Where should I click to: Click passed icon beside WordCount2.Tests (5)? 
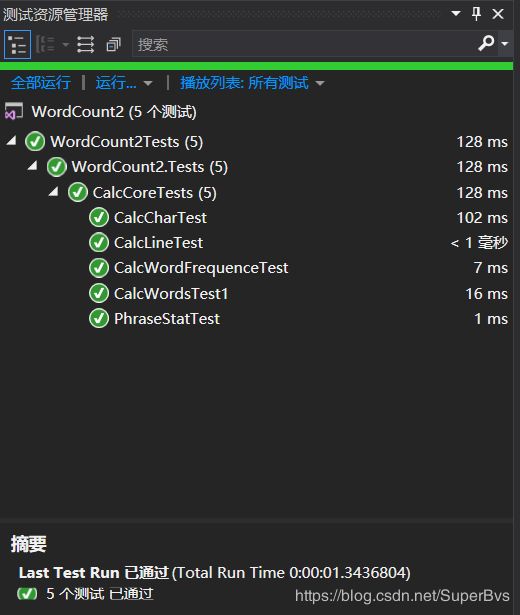coord(56,167)
